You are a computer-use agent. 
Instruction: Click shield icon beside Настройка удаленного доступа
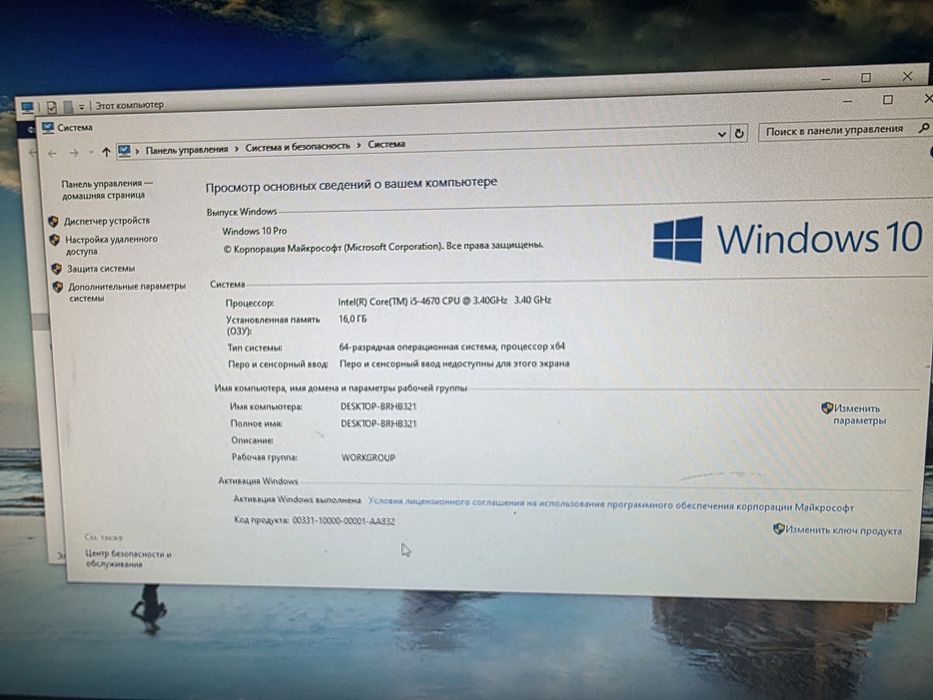pyautogui.click(x=55, y=240)
